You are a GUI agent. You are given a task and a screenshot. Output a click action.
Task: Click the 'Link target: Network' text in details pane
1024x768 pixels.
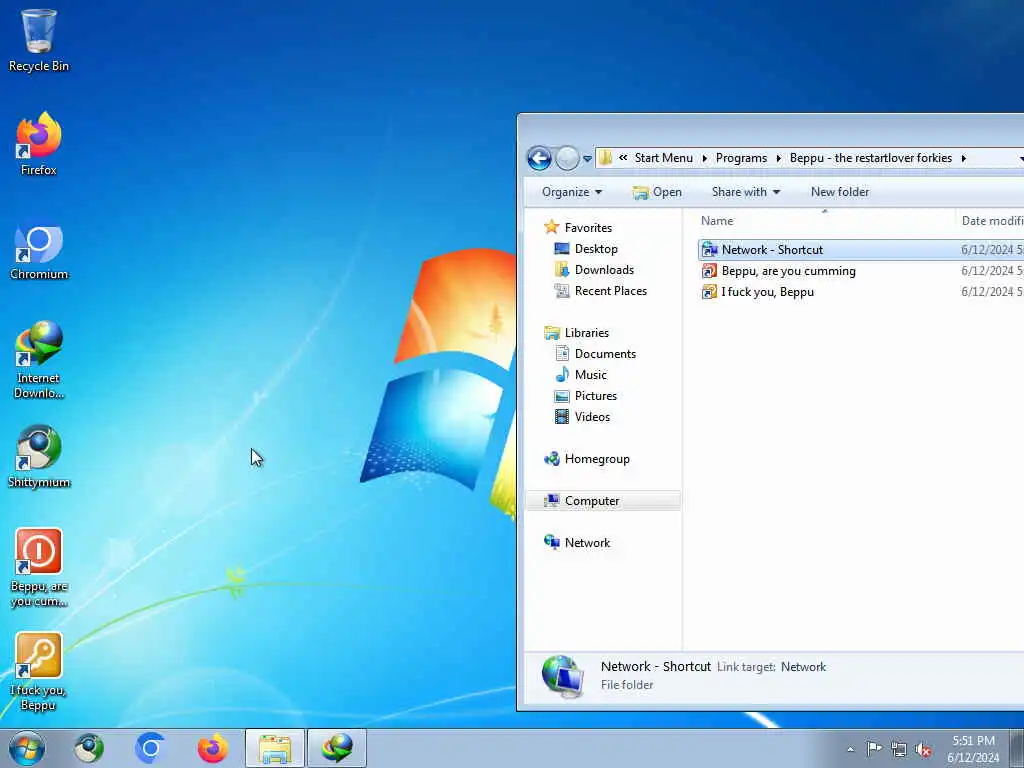pos(771,667)
